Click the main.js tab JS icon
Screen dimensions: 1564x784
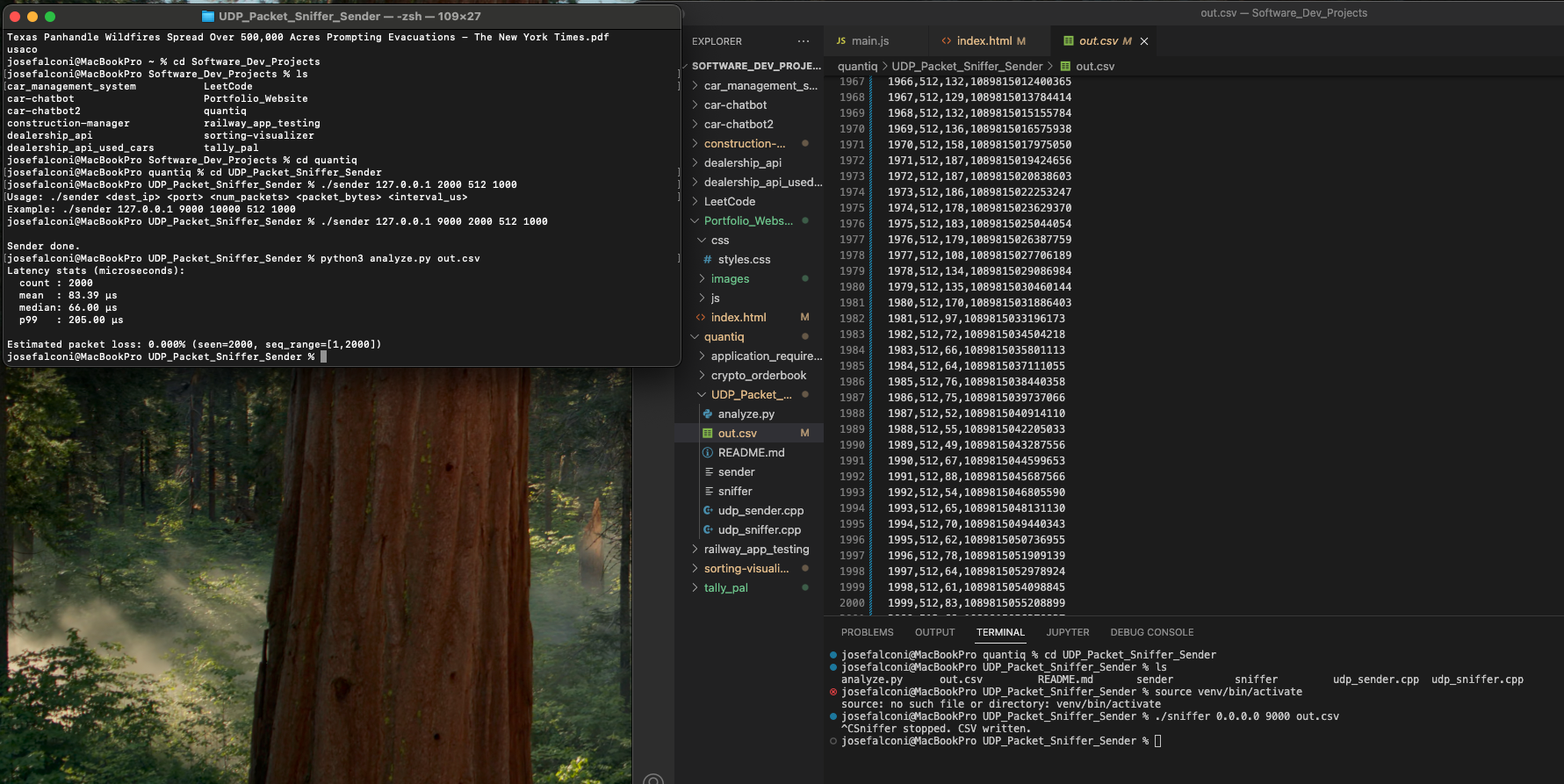tap(841, 41)
